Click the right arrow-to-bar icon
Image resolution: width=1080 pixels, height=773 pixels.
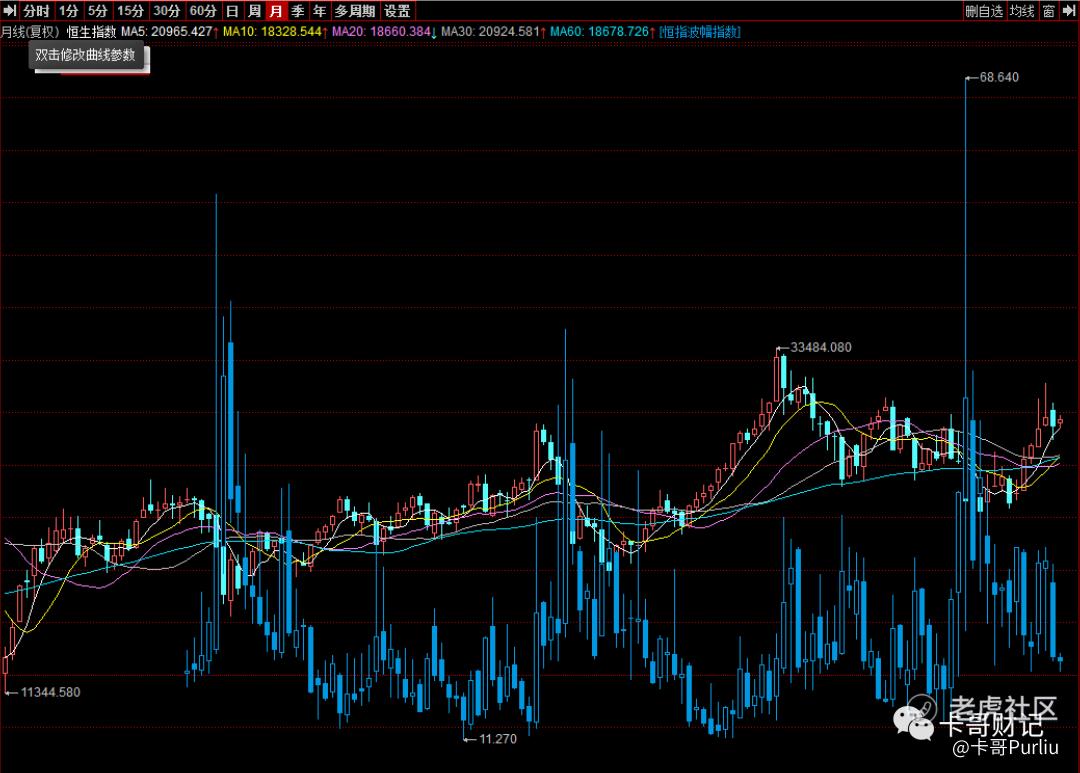pyautogui.click(x=1069, y=10)
